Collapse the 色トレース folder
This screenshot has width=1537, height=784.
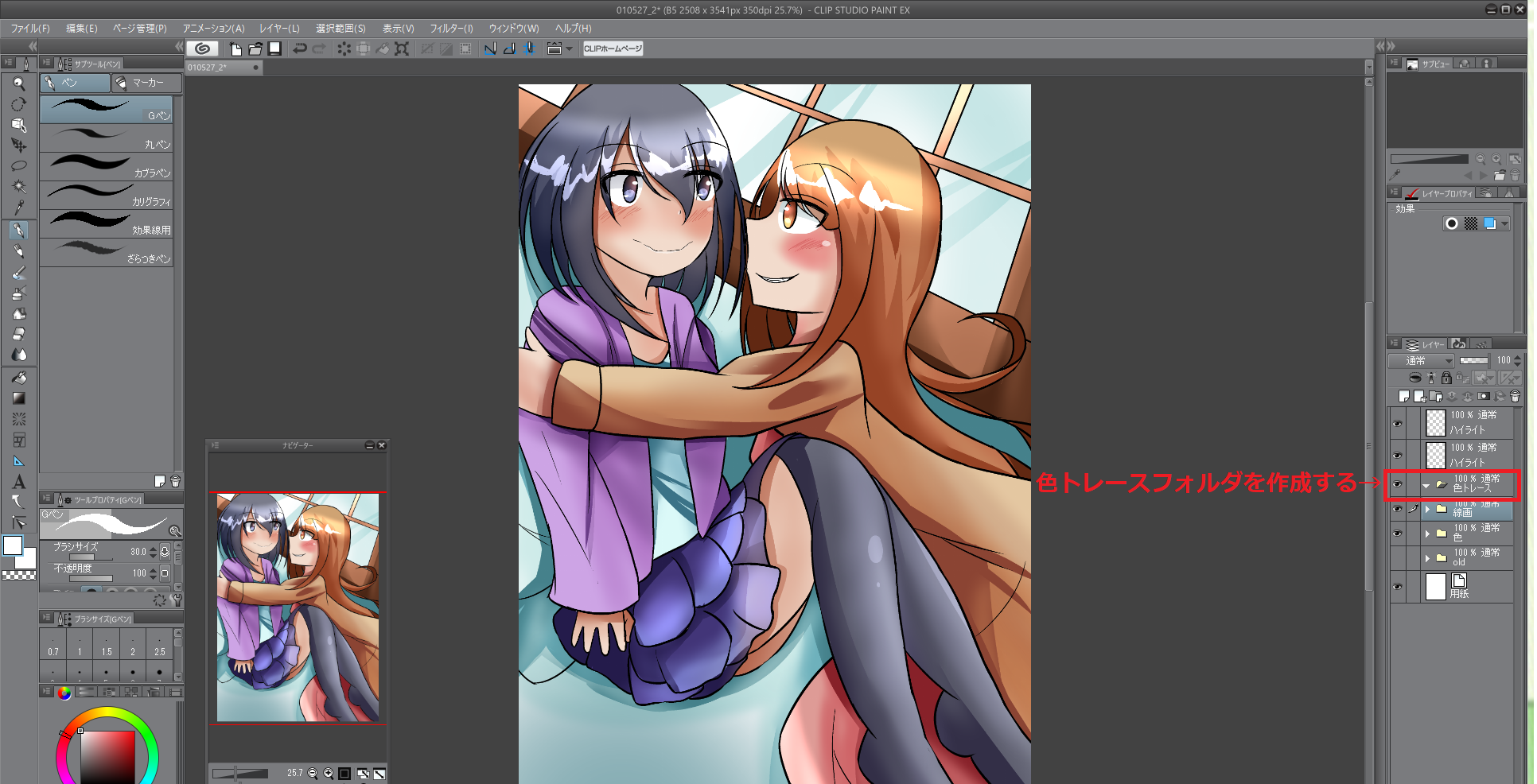click(1426, 485)
